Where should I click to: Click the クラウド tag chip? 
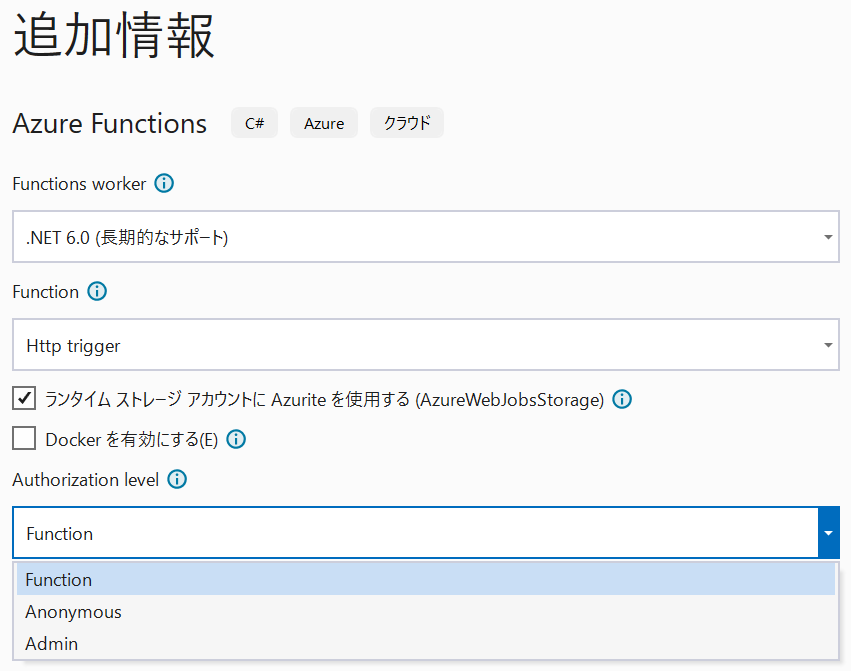(x=406, y=123)
